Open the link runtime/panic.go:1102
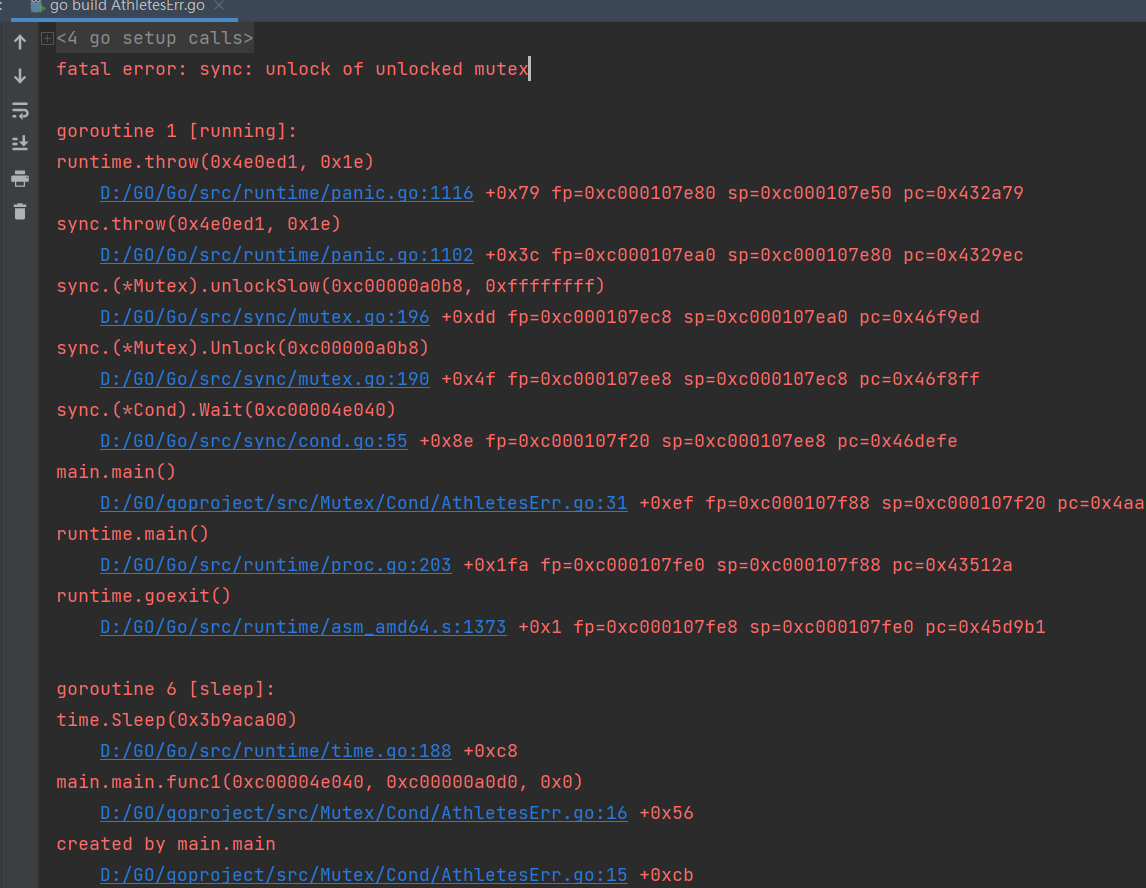The height and width of the screenshot is (888, 1146). coord(286,255)
